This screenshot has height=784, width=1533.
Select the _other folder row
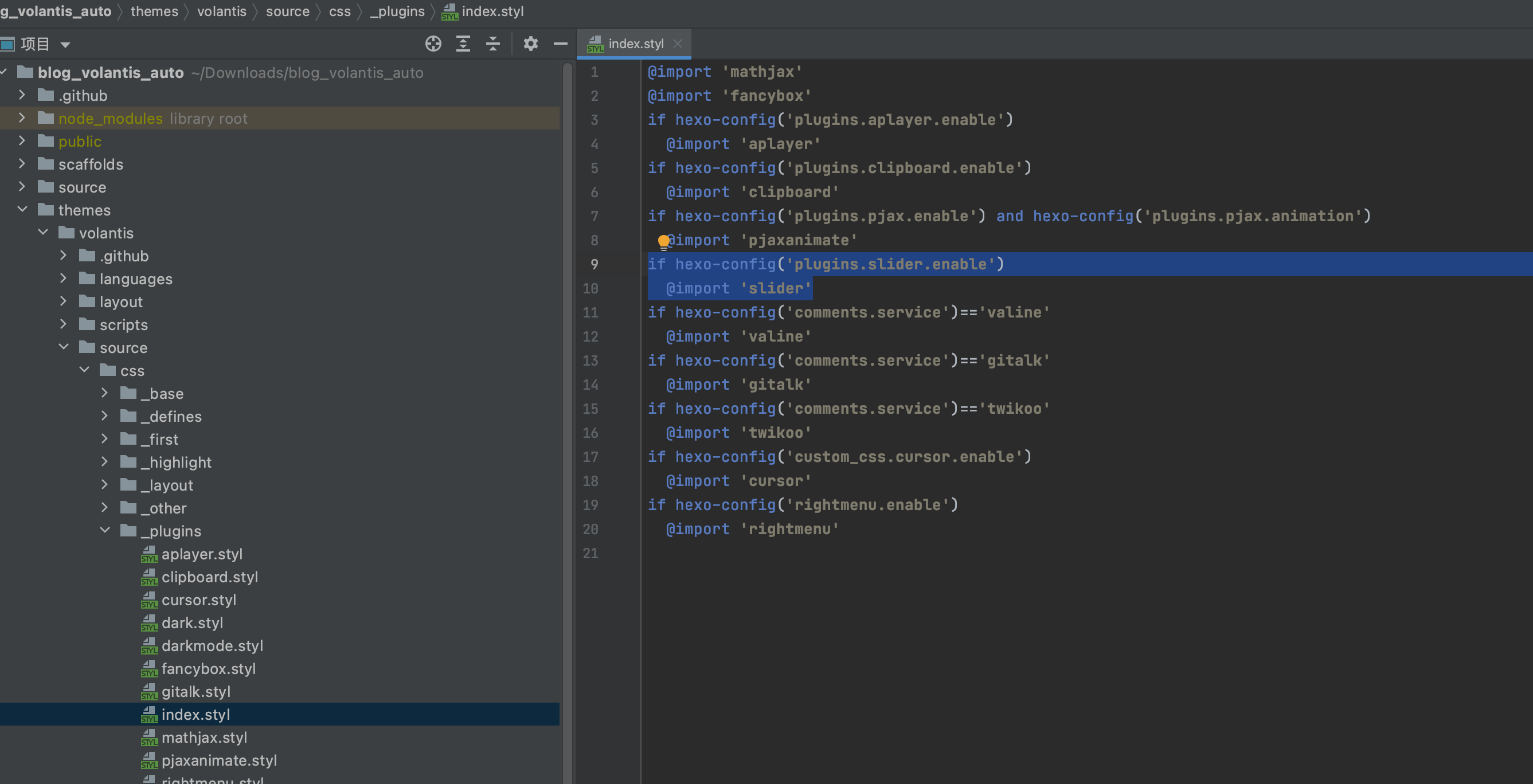click(280, 508)
